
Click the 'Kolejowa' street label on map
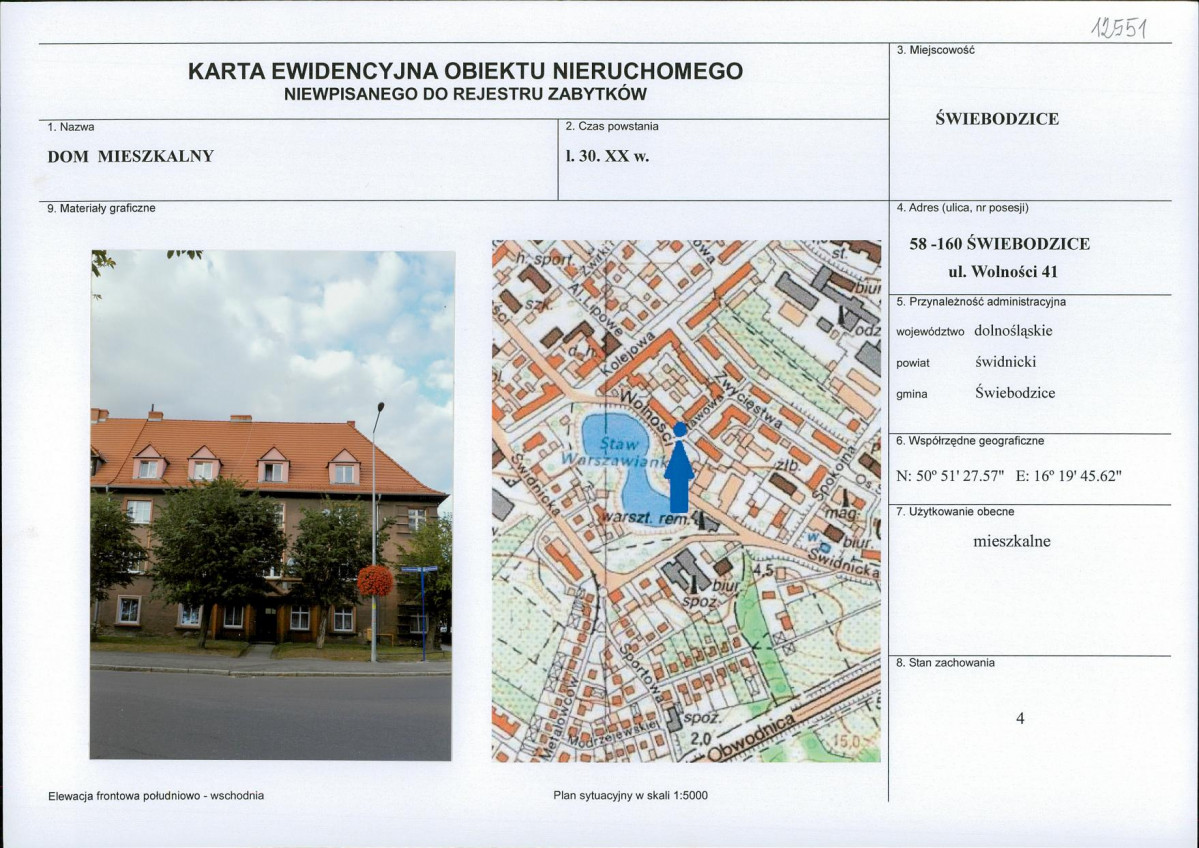pyautogui.click(x=629, y=353)
